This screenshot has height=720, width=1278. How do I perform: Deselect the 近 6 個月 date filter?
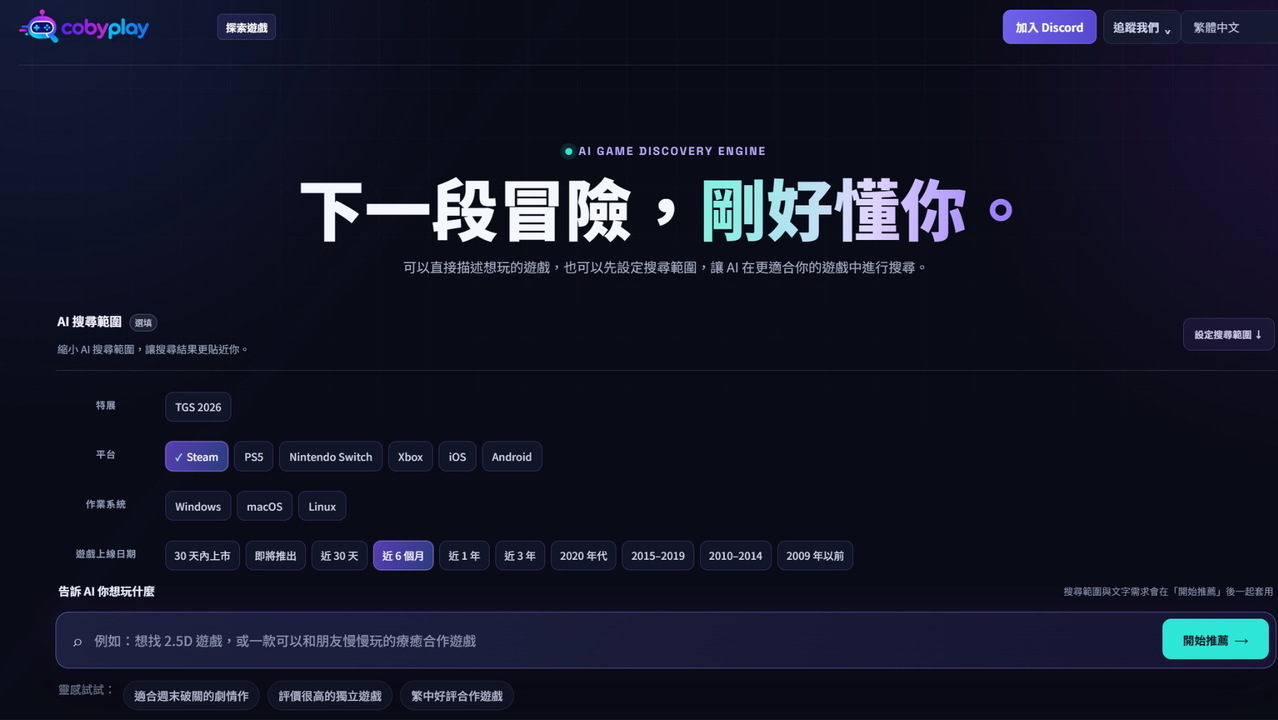pyautogui.click(x=403, y=555)
